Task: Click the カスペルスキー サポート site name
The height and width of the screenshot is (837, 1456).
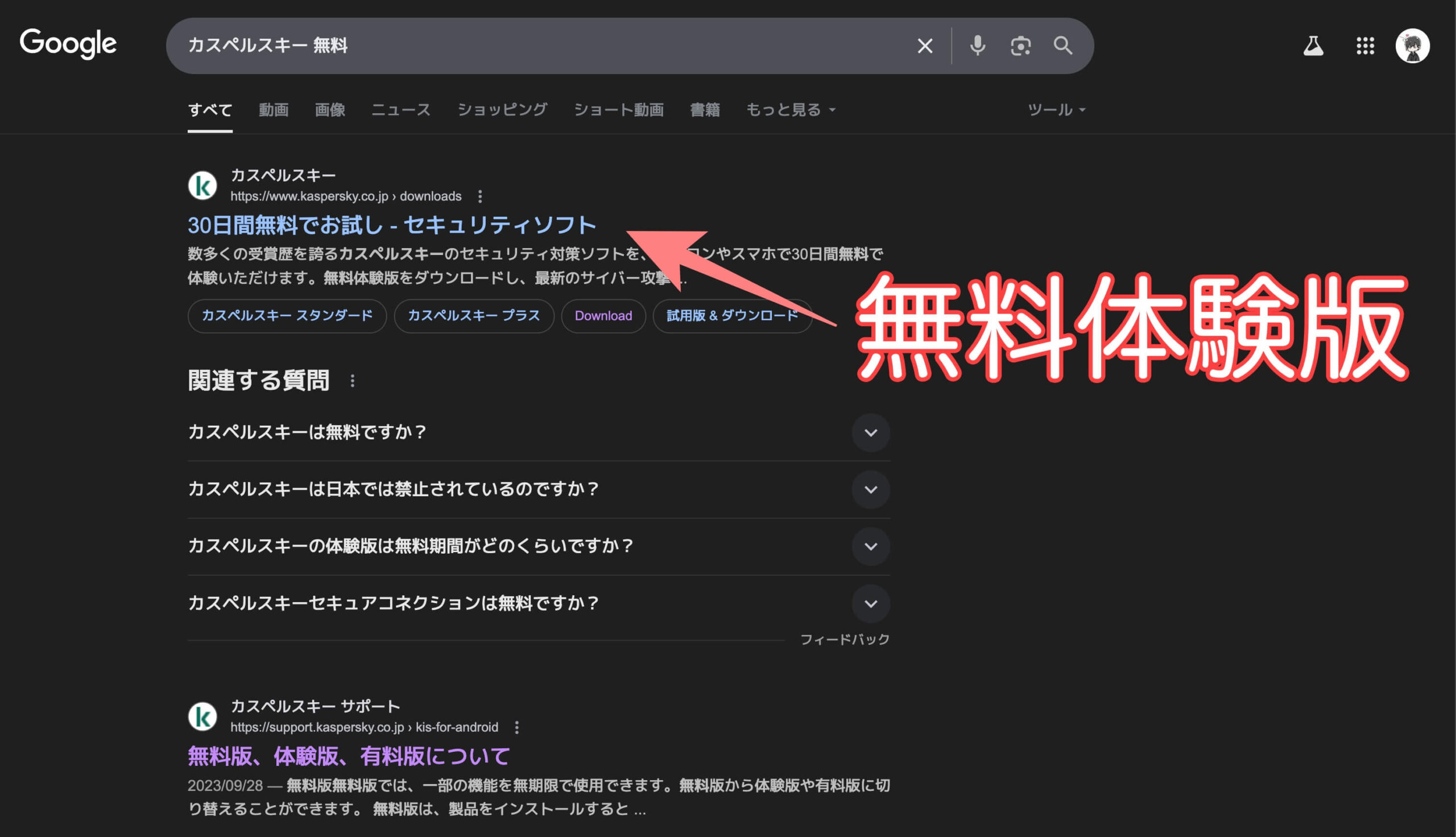Action: point(316,706)
